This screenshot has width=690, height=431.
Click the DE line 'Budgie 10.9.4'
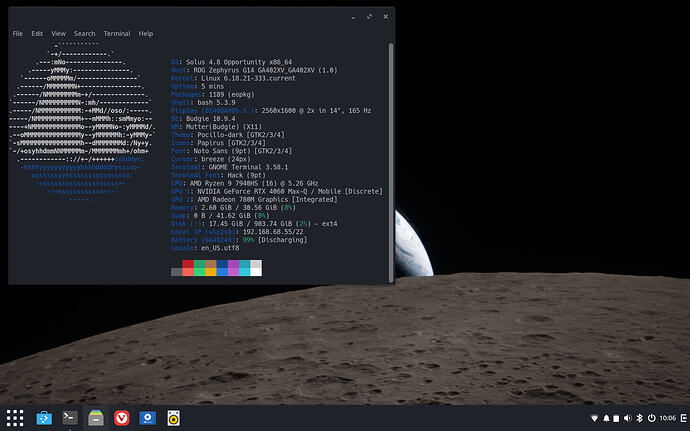203,118
